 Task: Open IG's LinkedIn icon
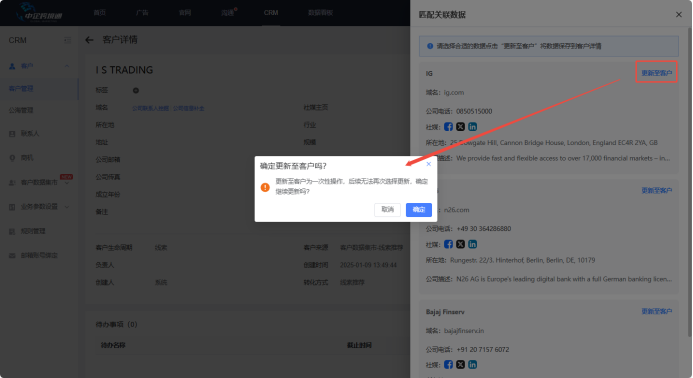pyautogui.click(x=472, y=127)
